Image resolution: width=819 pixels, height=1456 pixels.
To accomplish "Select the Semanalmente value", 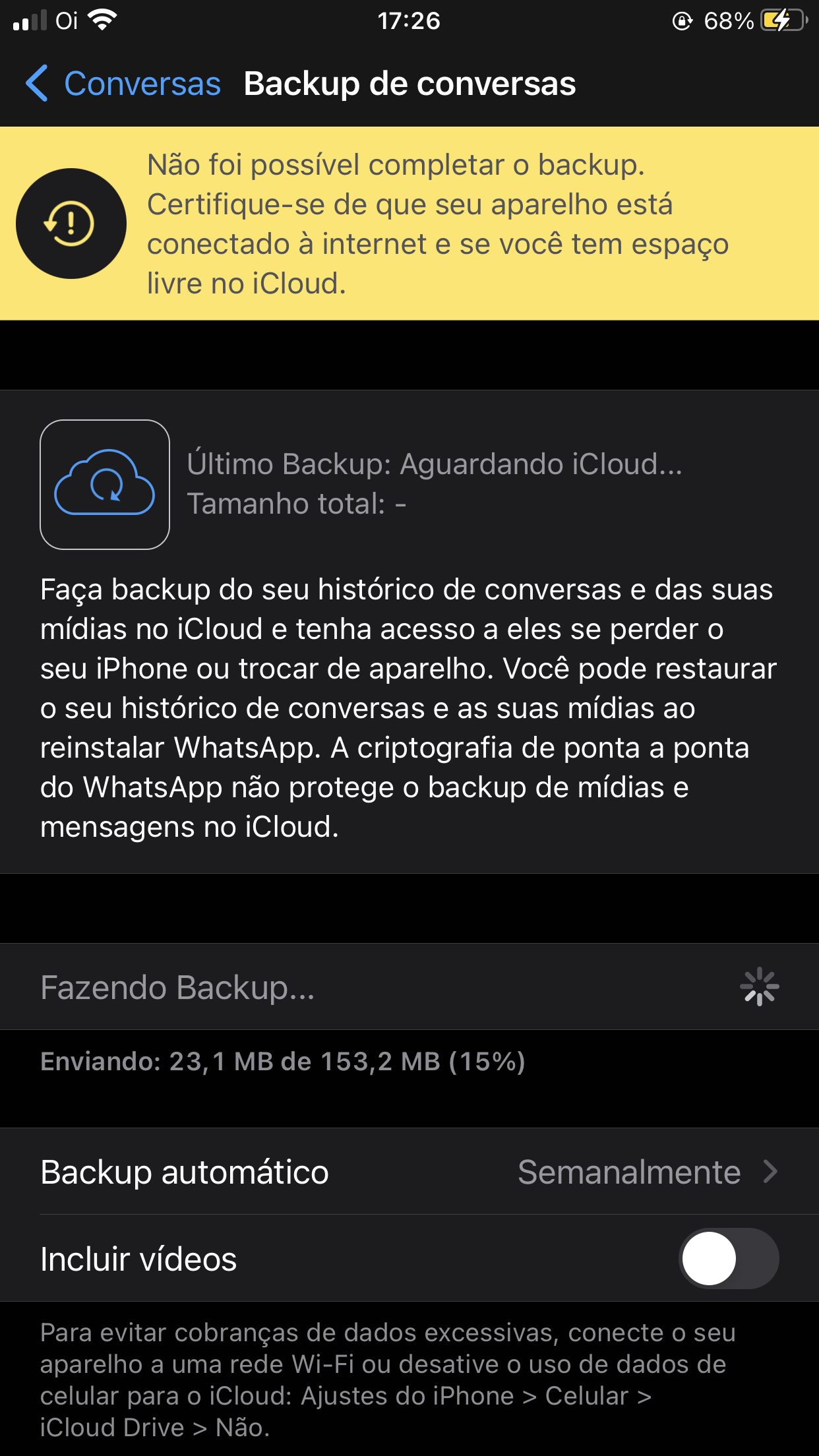I will (x=629, y=1172).
